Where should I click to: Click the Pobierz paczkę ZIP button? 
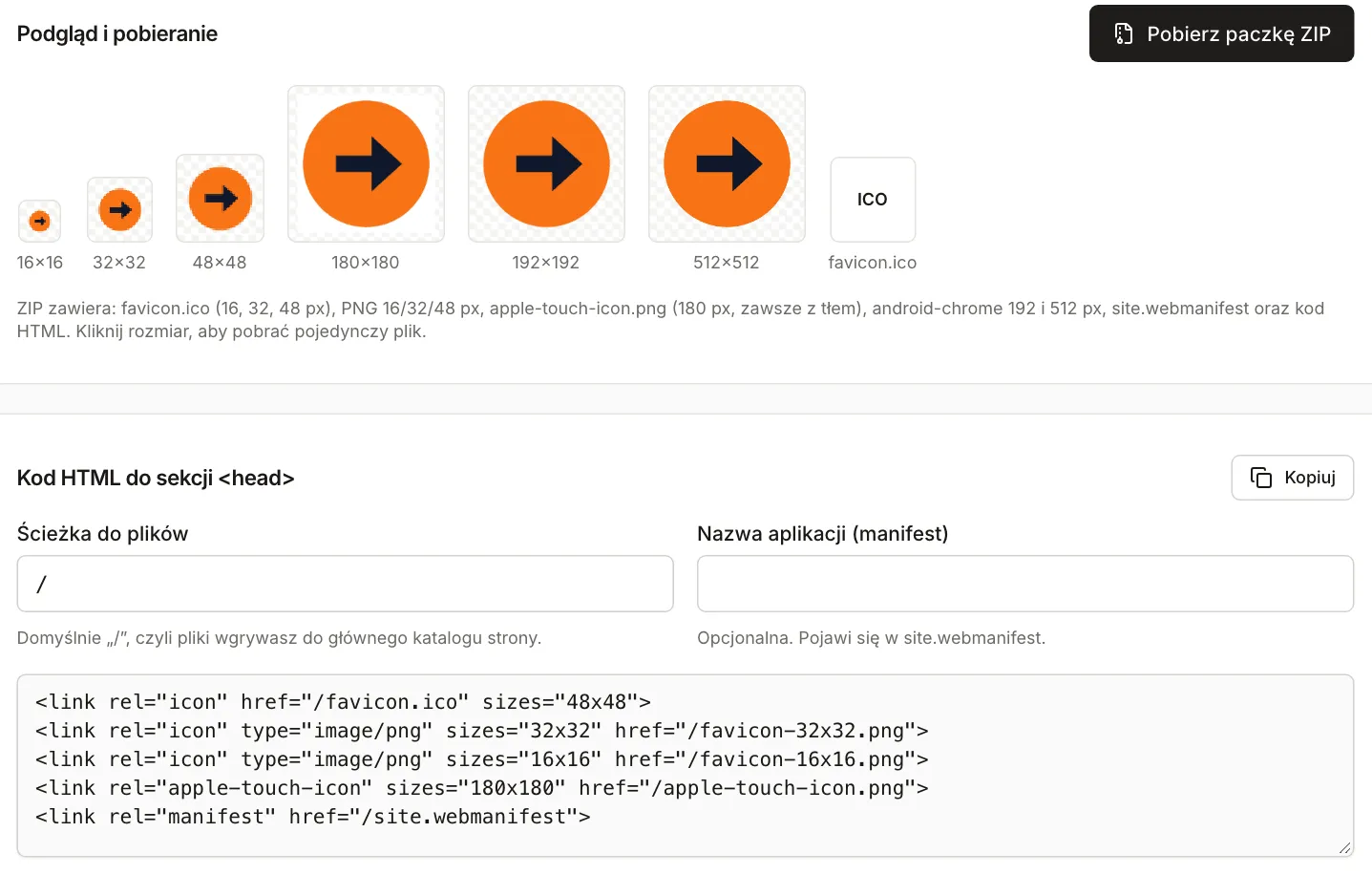pos(1221,33)
